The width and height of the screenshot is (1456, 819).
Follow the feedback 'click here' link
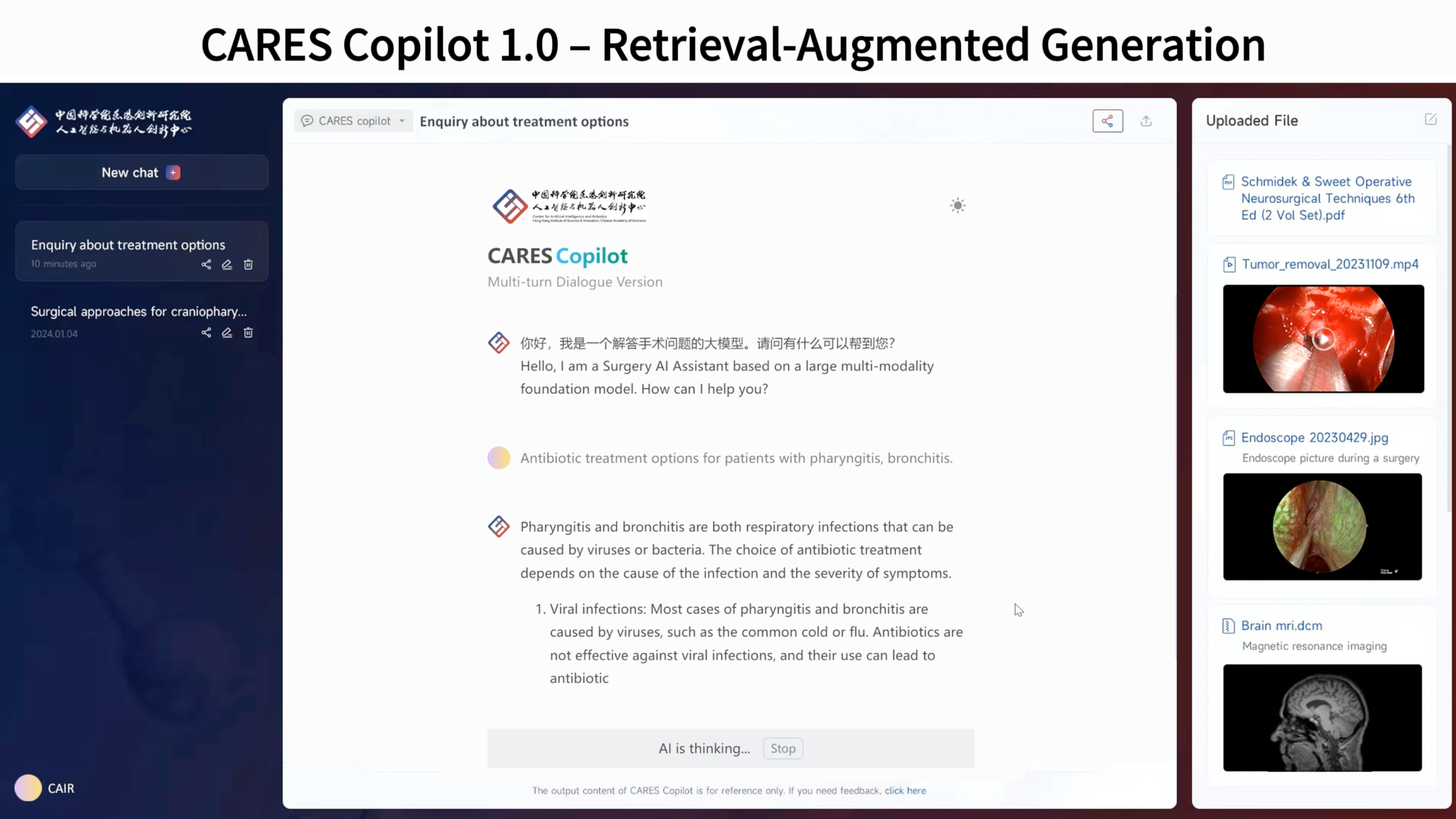click(x=905, y=791)
